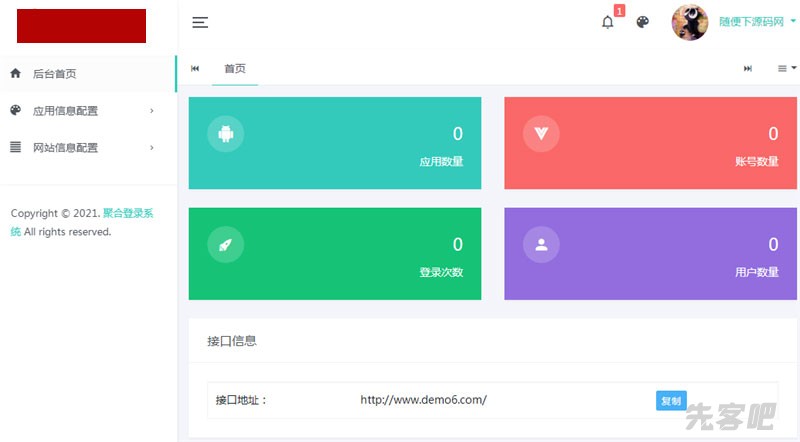This screenshot has width=800, height=442.
Task: Click the rocket icon on 登录次数 card
Action: point(225,245)
